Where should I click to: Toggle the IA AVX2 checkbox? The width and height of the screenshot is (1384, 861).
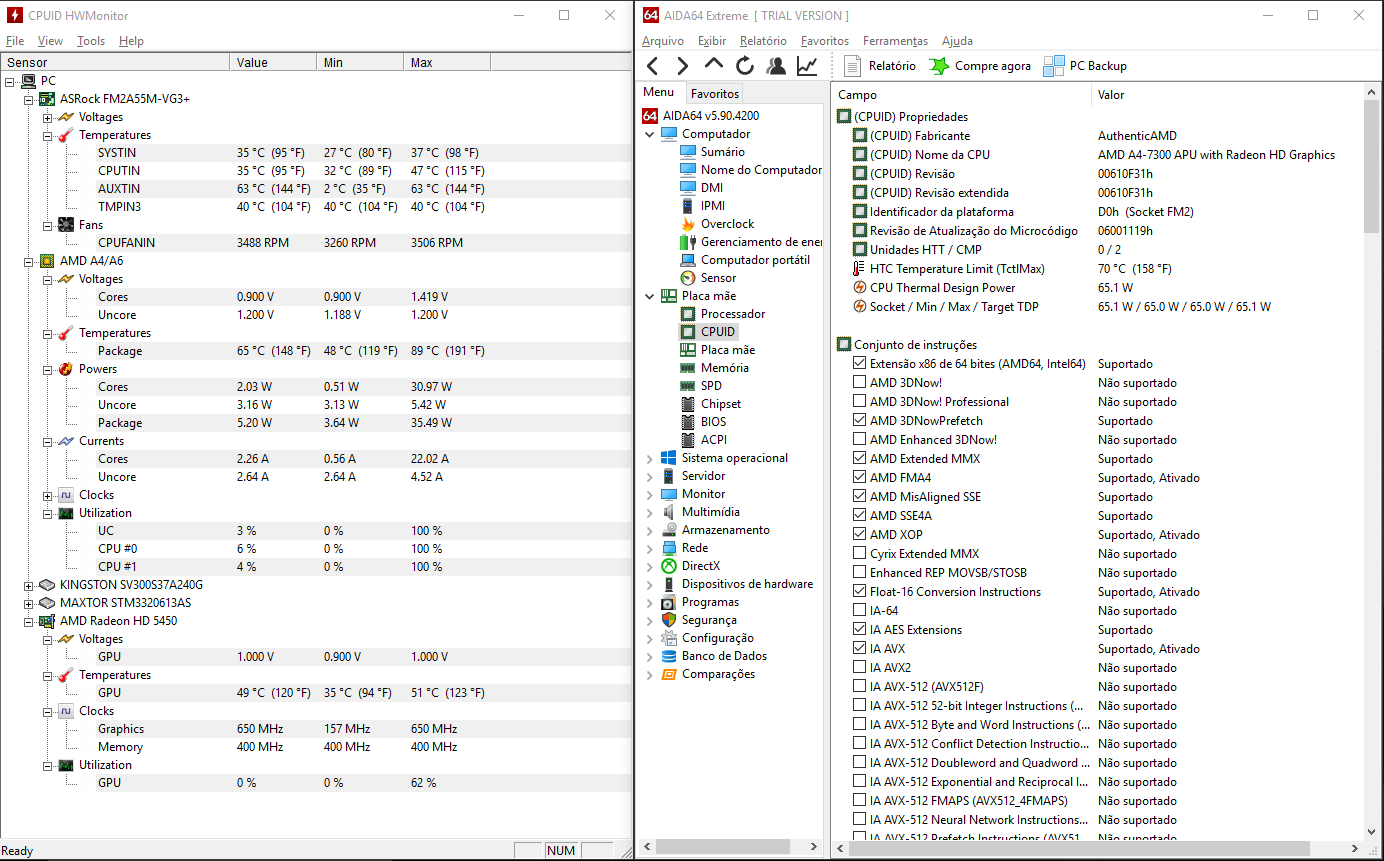860,667
